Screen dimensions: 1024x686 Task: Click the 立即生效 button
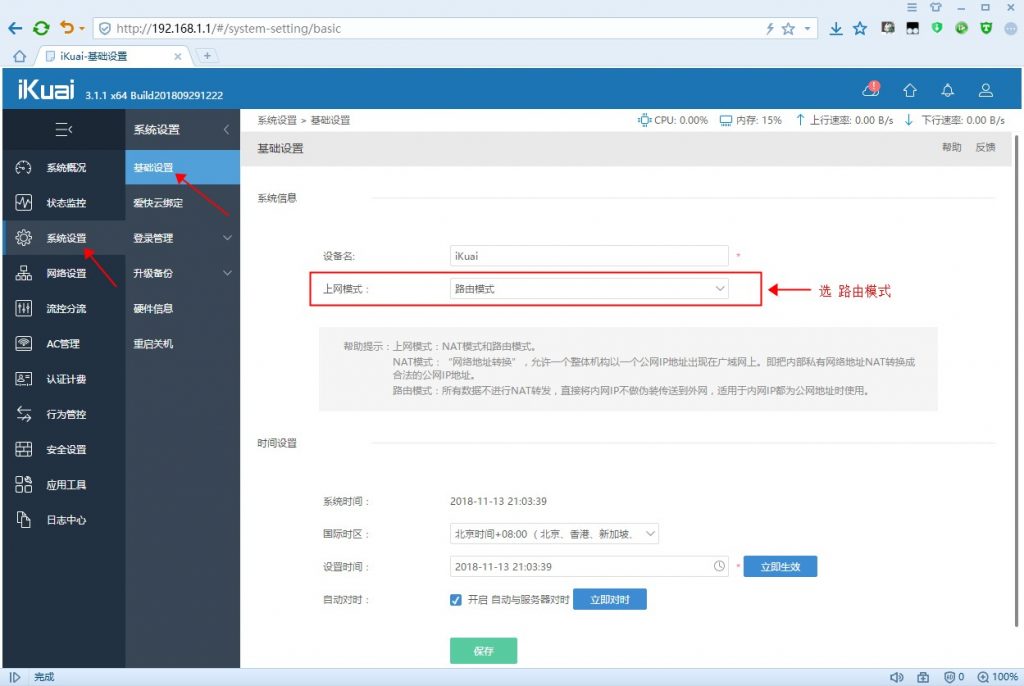click(780, 566)
